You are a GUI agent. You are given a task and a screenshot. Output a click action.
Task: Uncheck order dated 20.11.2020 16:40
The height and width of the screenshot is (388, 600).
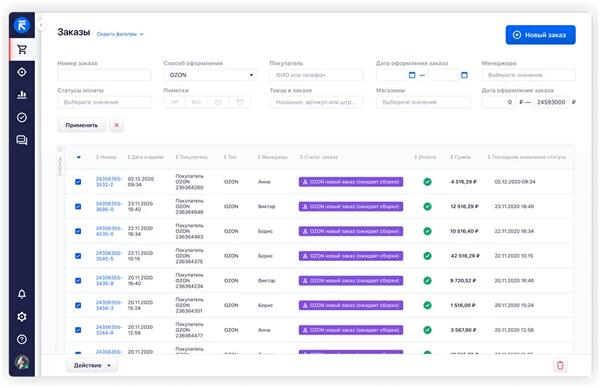[78, 280]
